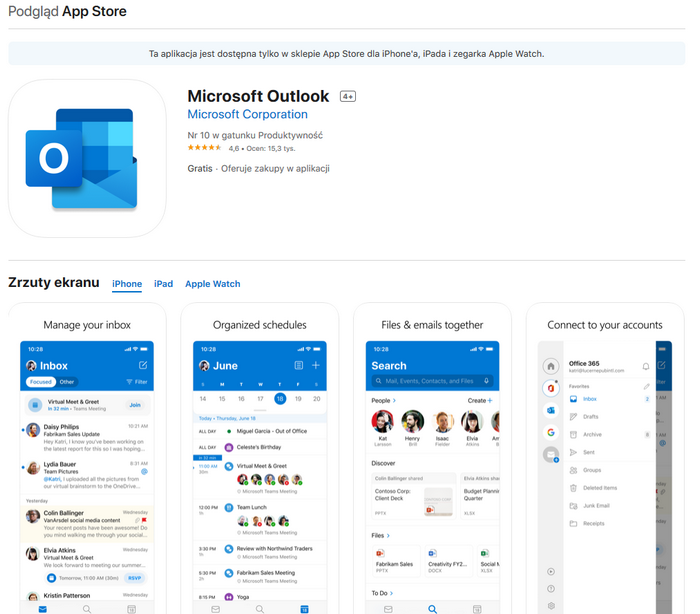Click Henry Brill's contact avatar
The height and width of the screenshot is (614, 700).
(x=412, y=422)
